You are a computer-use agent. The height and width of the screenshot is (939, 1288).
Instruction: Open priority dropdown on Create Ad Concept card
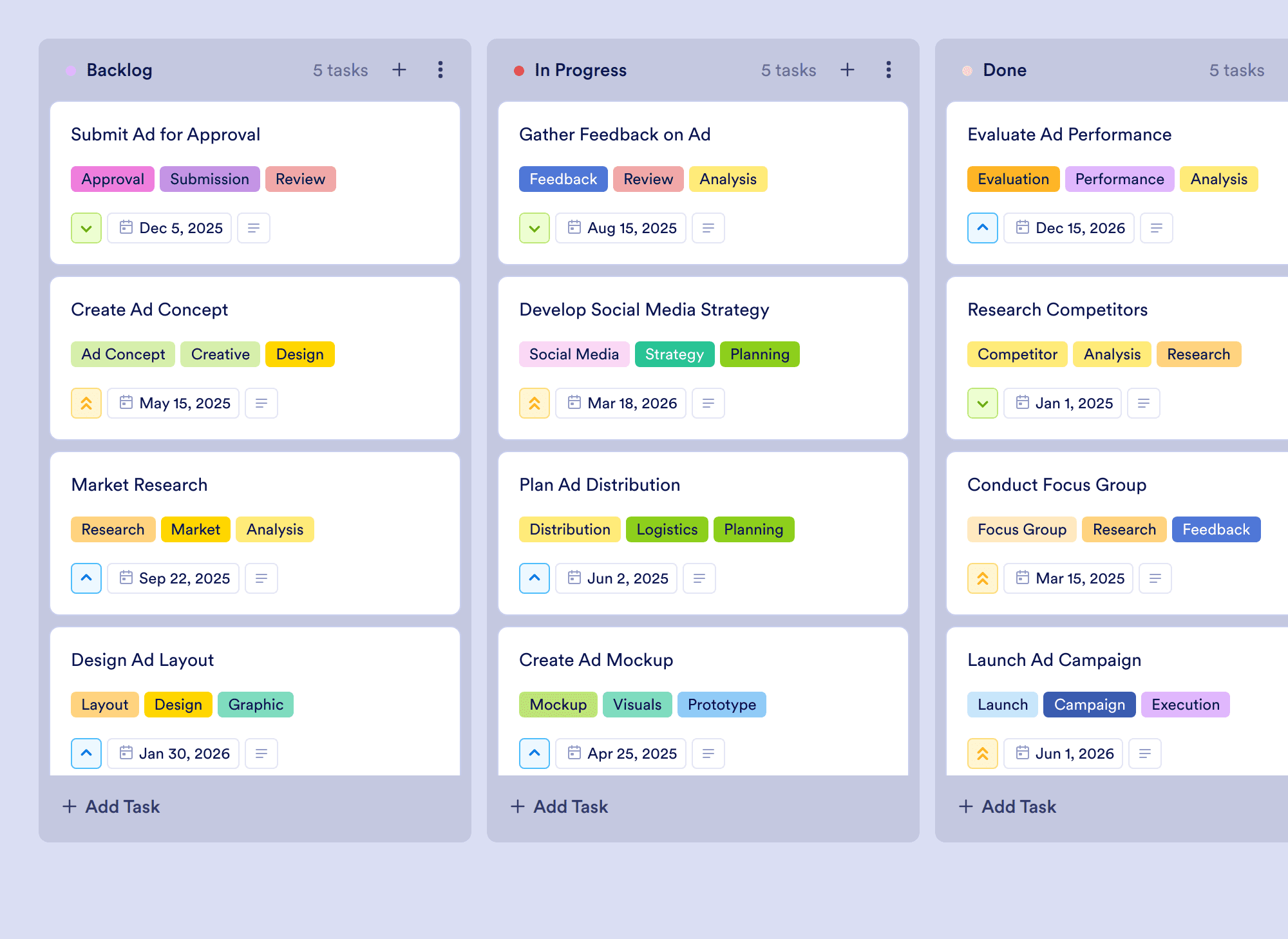coord(86,403)
